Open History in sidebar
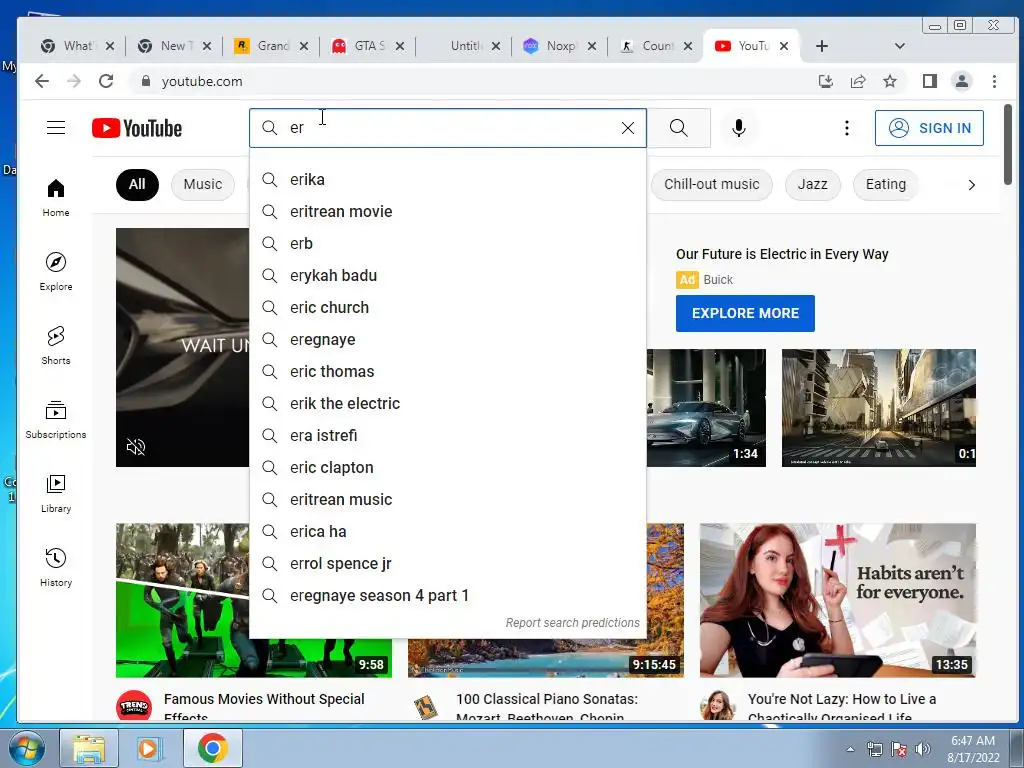 pyautogui.click(x=56, y=567)
